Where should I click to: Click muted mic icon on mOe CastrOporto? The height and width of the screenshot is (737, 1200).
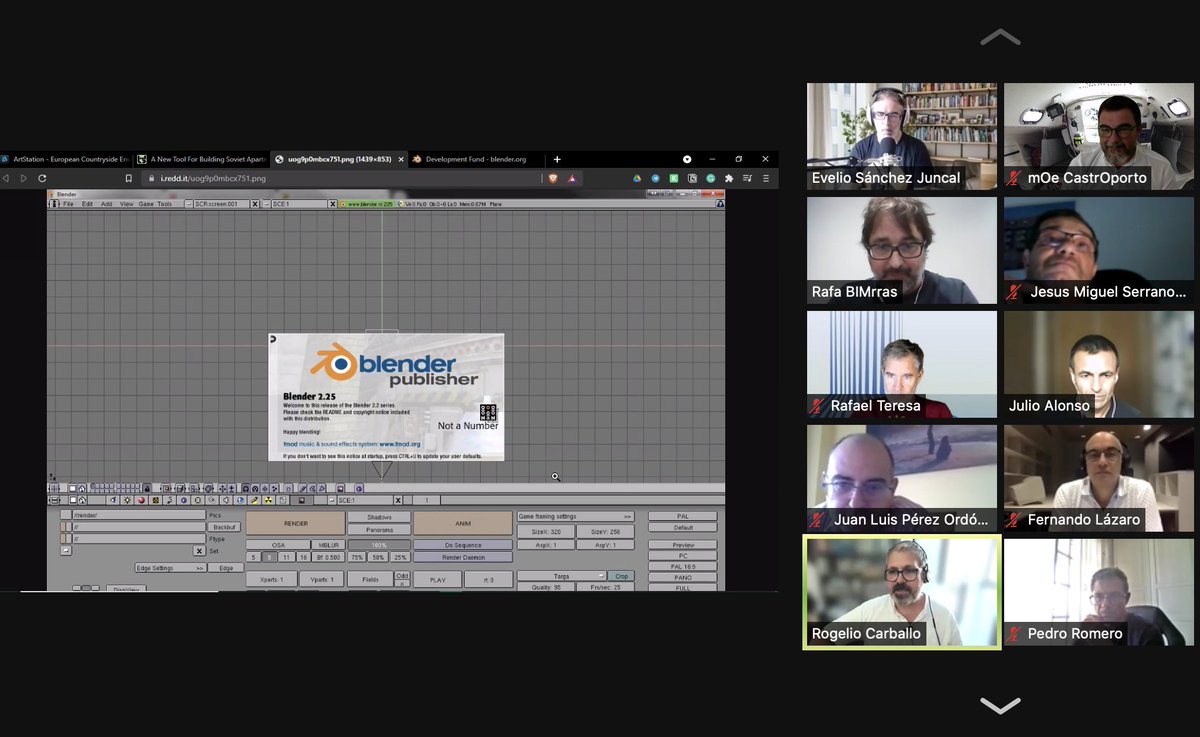point(1014,178)
